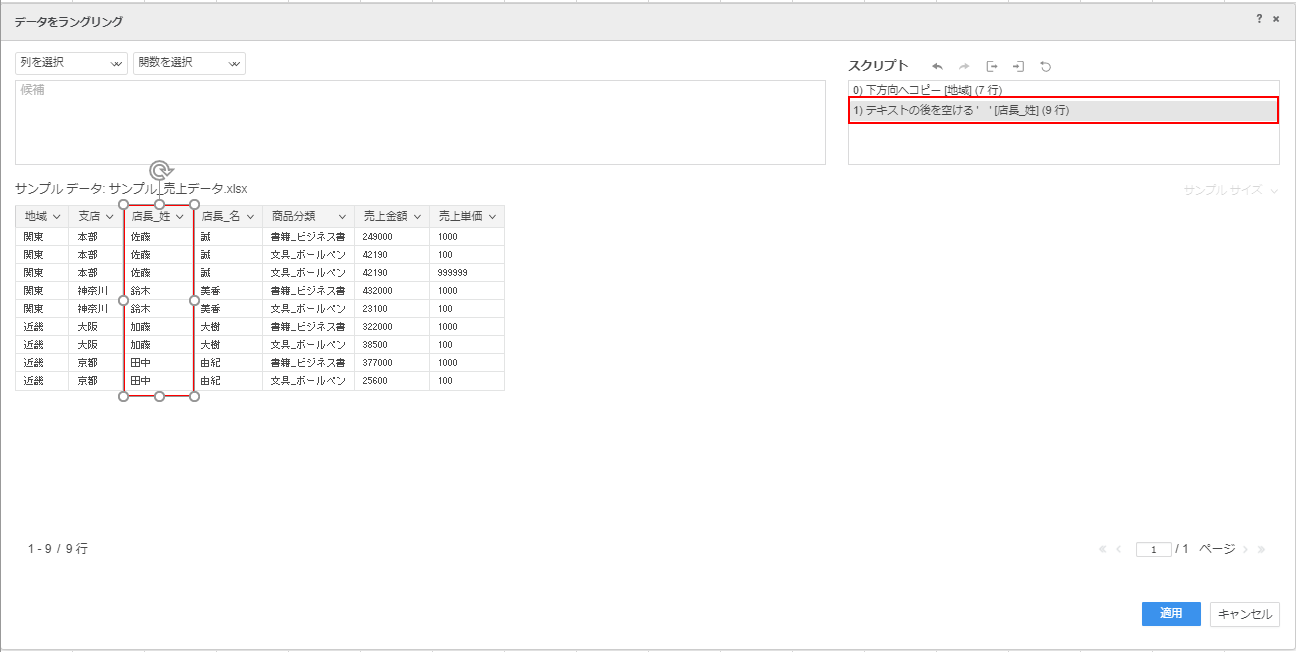Click the 適用 apply button
This screenshot has height=652, width=1296.
click(1171, 614)
